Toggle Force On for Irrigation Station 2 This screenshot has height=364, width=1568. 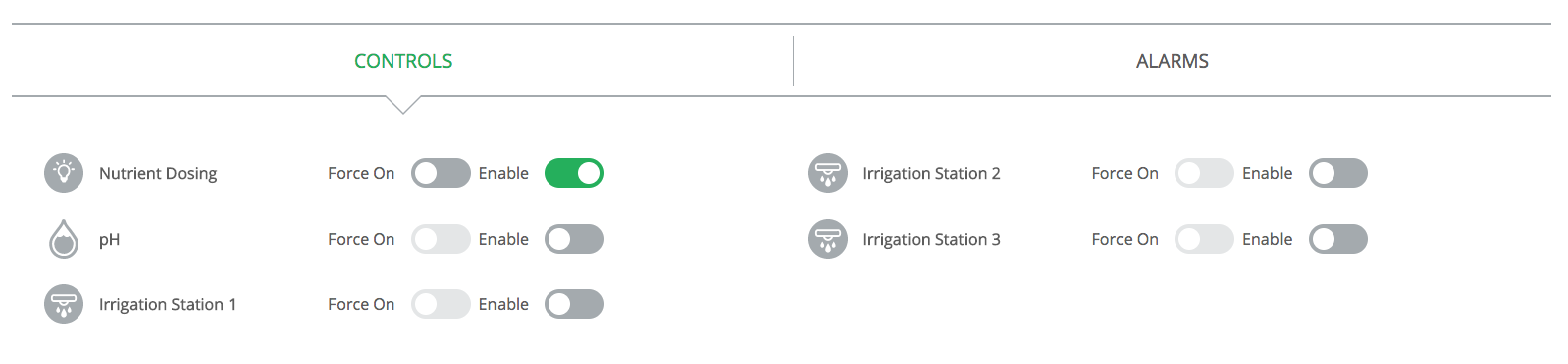coord(1204,173)
